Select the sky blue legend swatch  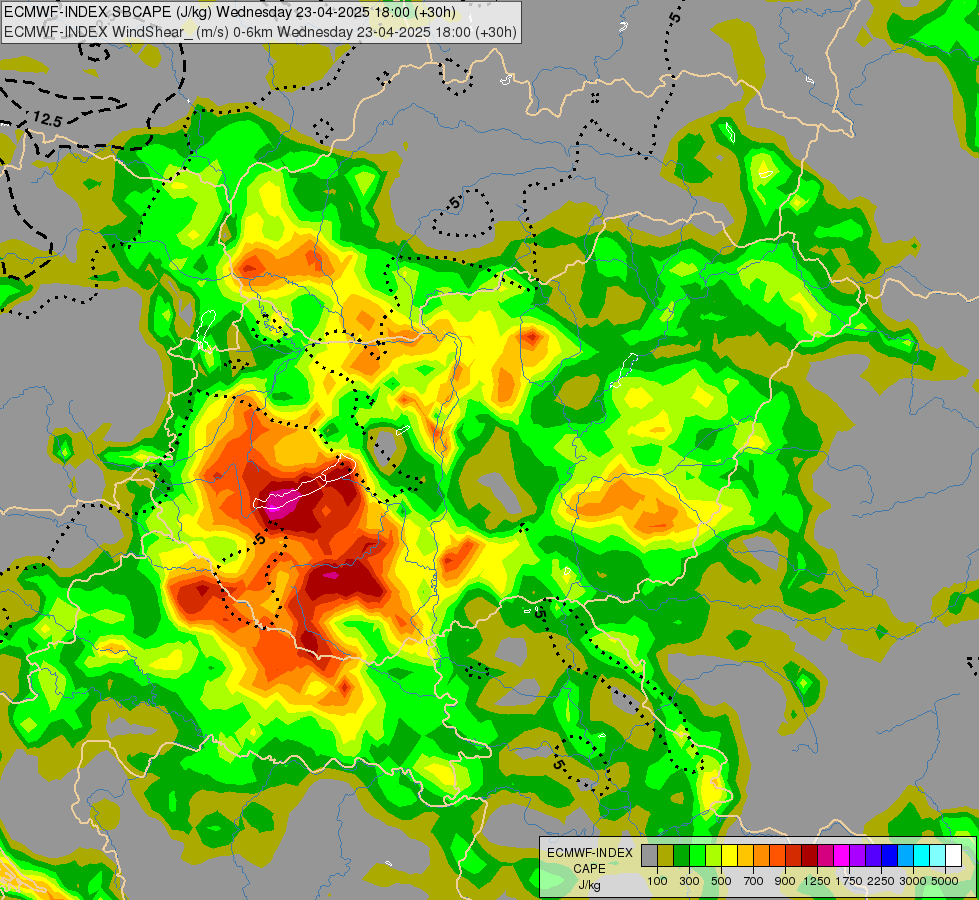906,855
